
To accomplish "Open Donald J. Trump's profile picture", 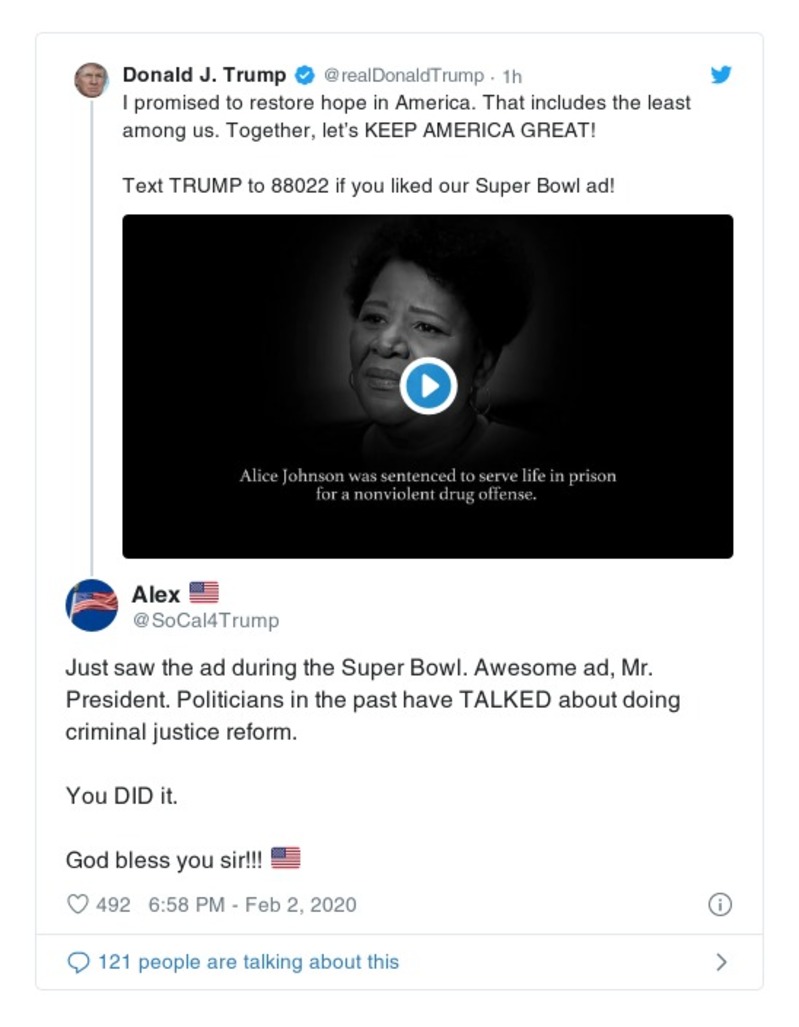I will pyautogui.click(x=91, y=79).
